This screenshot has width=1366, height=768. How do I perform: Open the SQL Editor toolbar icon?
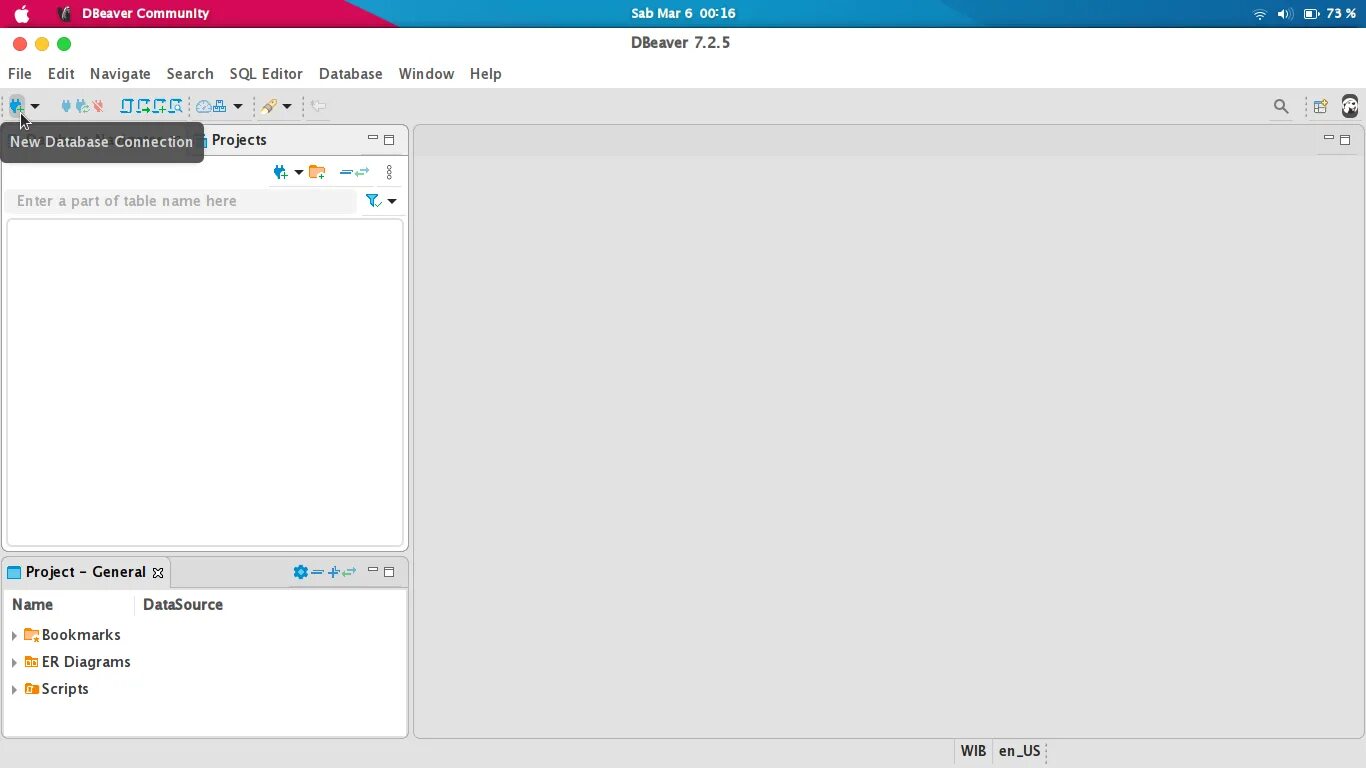(127, 106)
